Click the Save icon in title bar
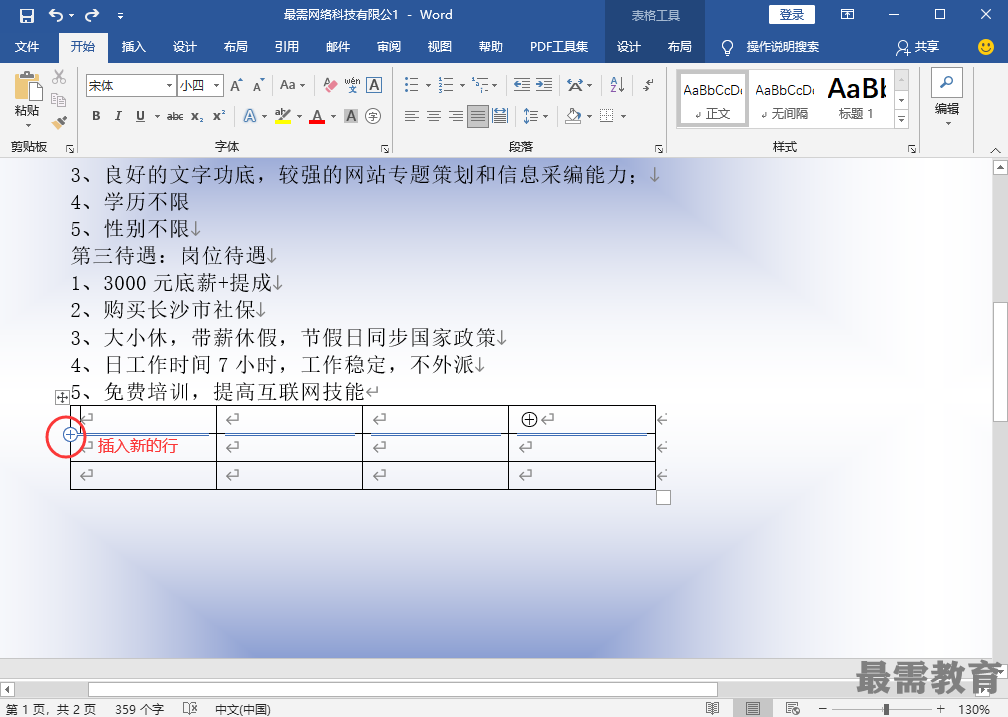The width and height of the screenshot is (1008, 717). coord(26,15)
